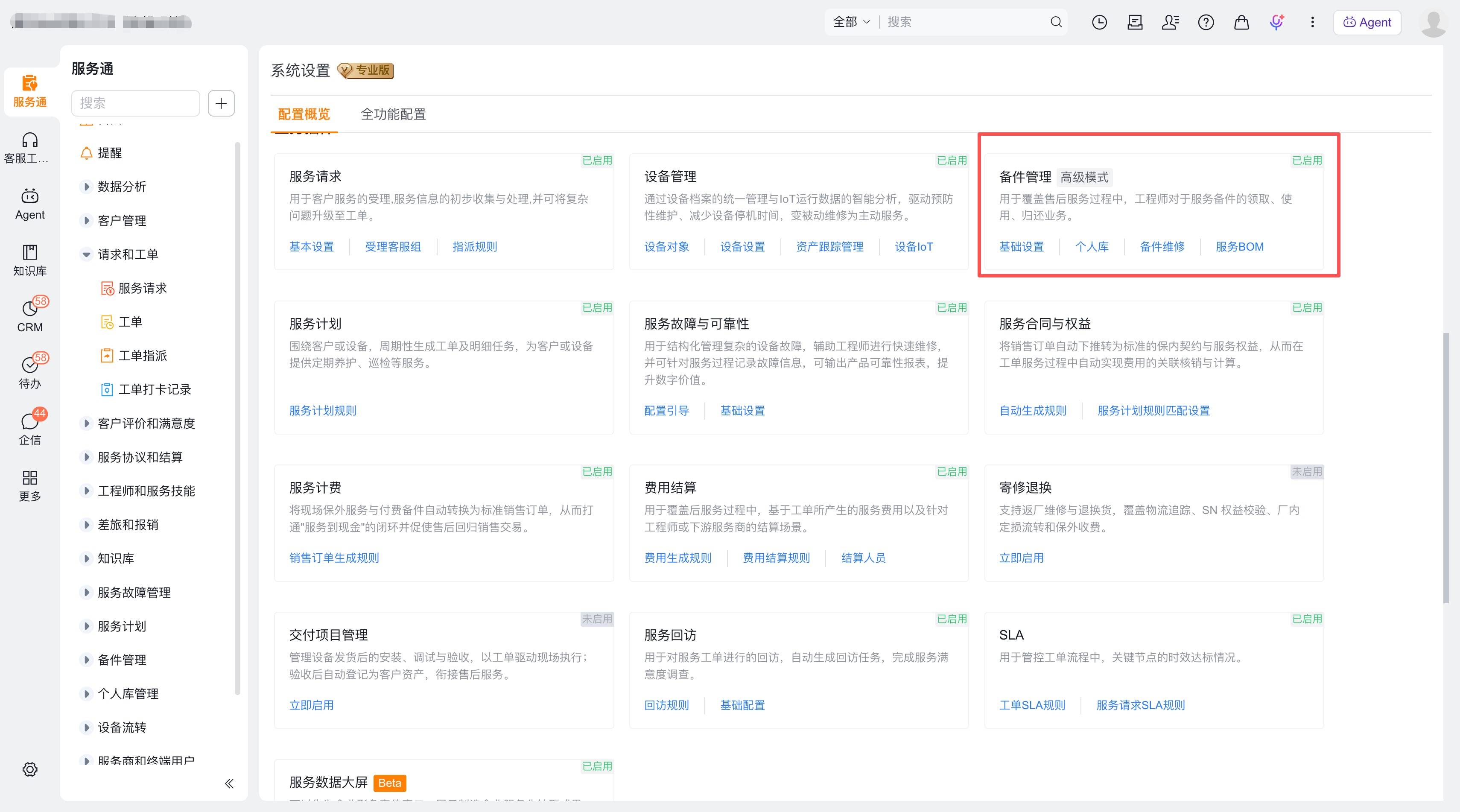The image size is (1460, 812).
Task: Expand 数据分析 in sidebar tree
Action: tap(86, 187)
